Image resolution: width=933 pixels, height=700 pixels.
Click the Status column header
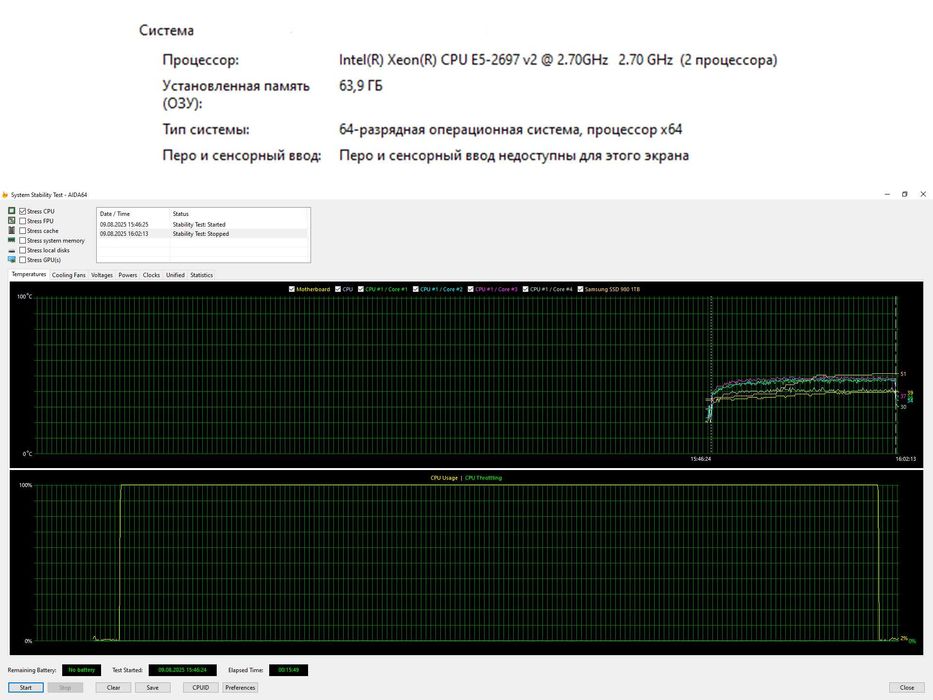[239, 214]
